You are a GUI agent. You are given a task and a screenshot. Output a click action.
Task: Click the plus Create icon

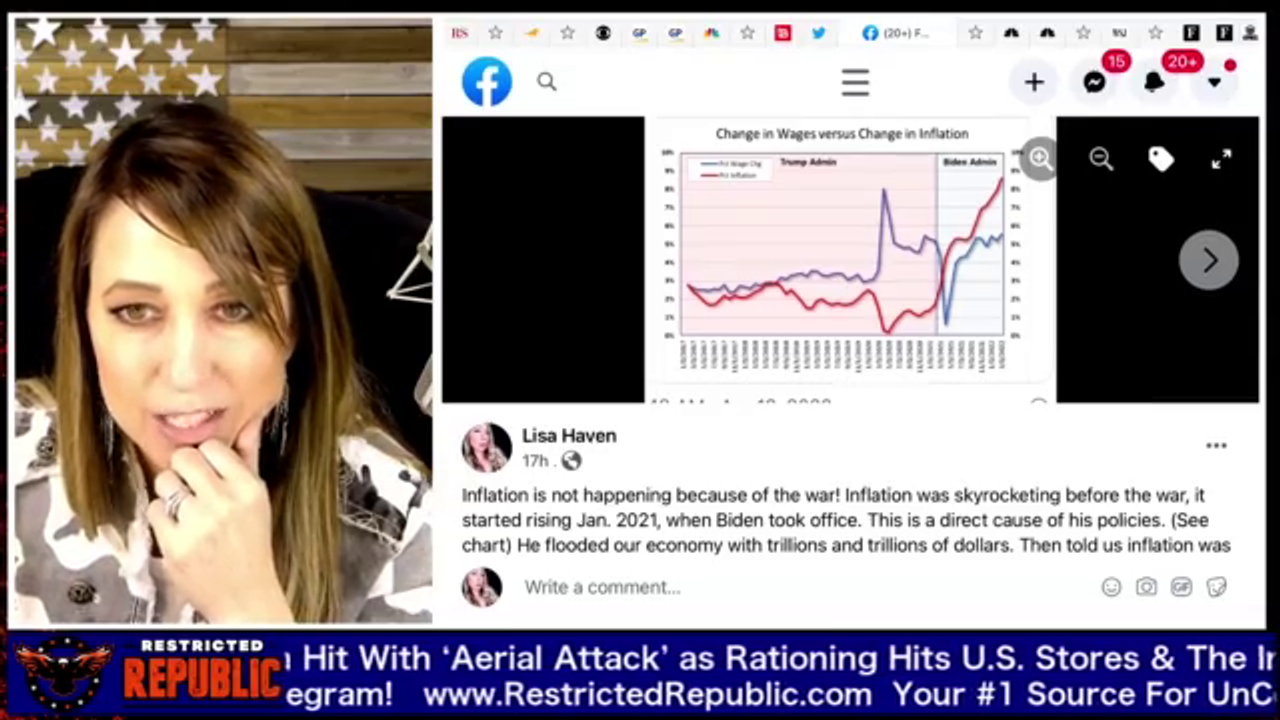click(x=1034, y=82)
